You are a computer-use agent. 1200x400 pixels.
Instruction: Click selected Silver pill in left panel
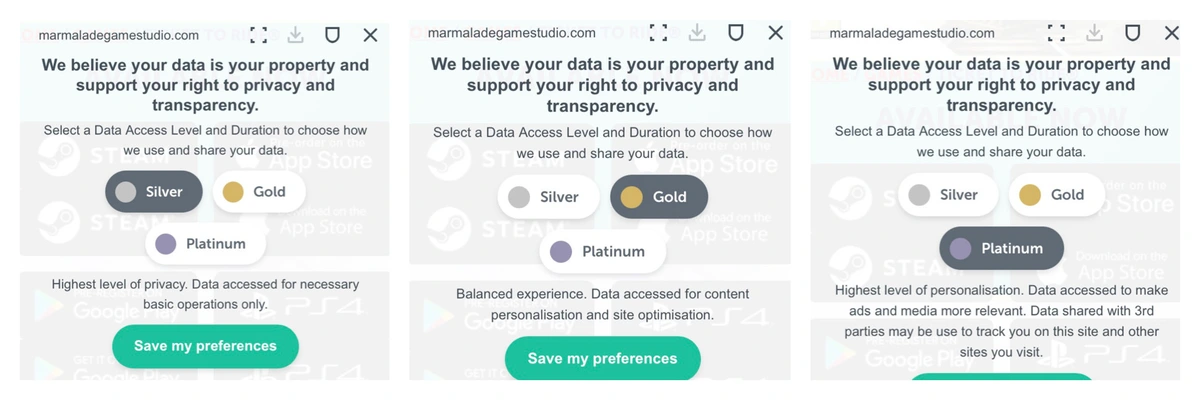point(153,192)
